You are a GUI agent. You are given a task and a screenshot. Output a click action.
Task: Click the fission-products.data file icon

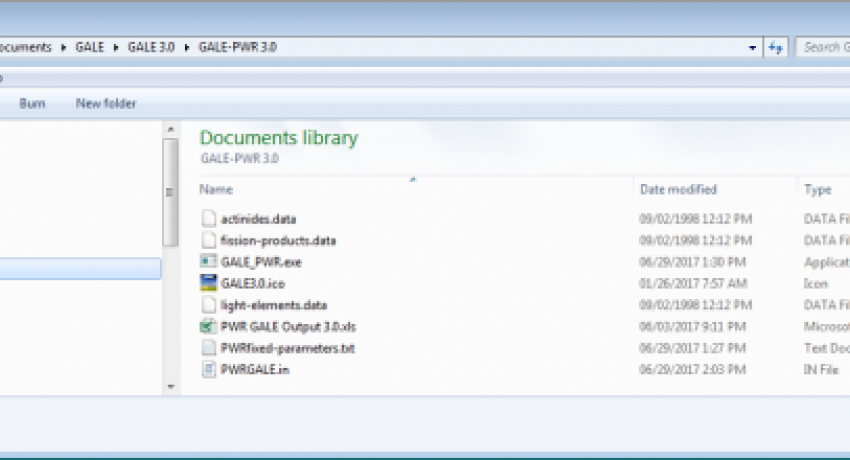[209, 241]
